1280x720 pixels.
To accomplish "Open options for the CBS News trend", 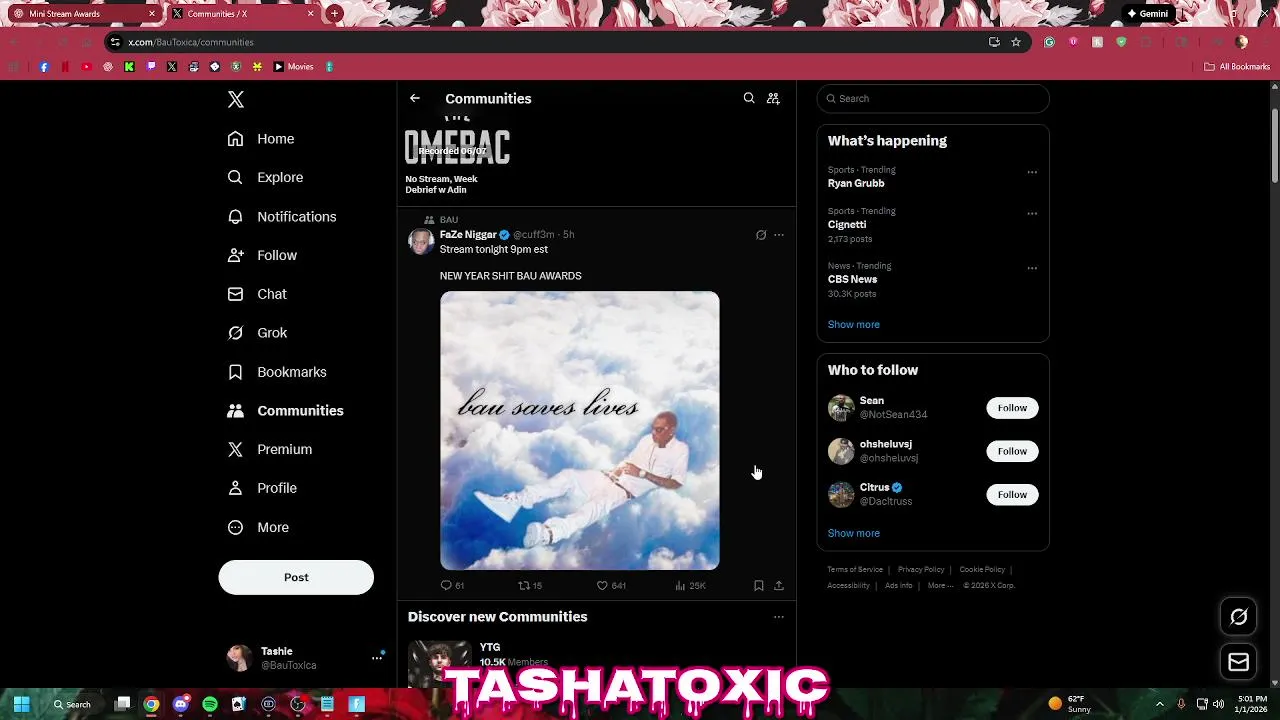I will pos(1032,268).
